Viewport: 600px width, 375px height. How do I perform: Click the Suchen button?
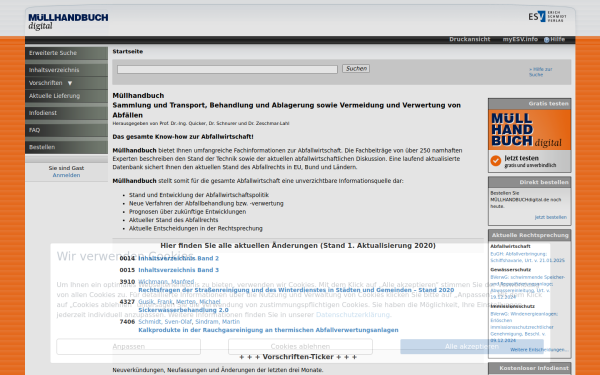click(356, 68)
